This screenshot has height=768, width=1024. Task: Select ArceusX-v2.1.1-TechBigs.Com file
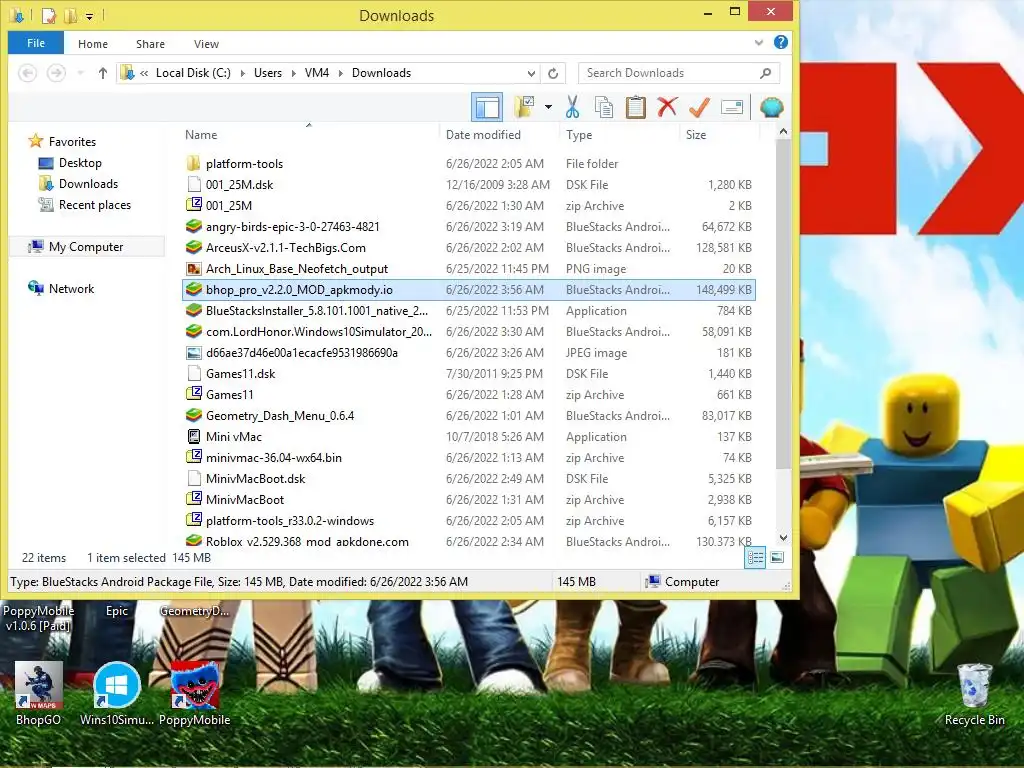pyautogui.click(x=285, y=248)
